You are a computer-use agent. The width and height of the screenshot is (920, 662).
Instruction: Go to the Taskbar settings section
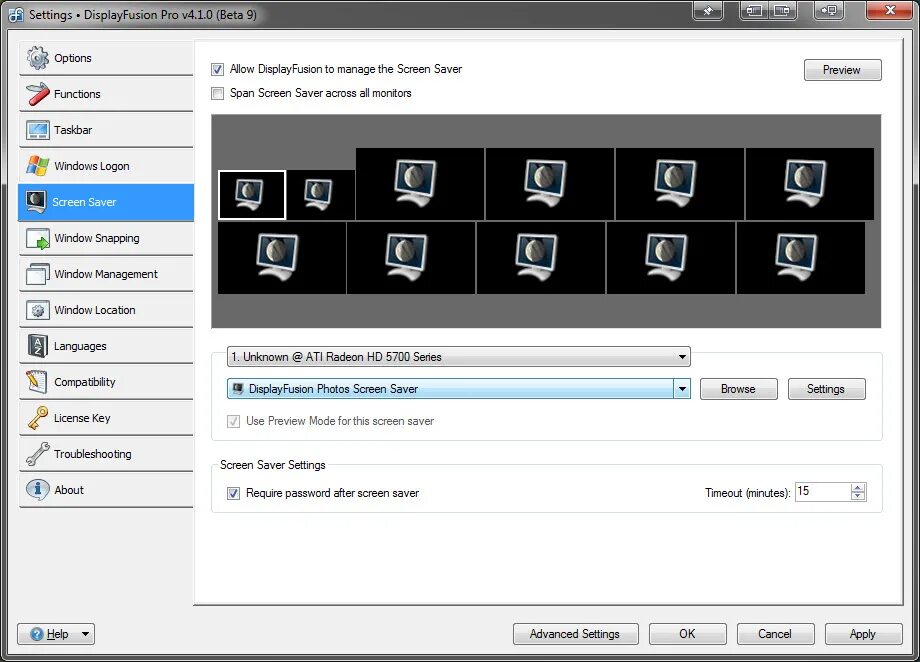[106, 130]
